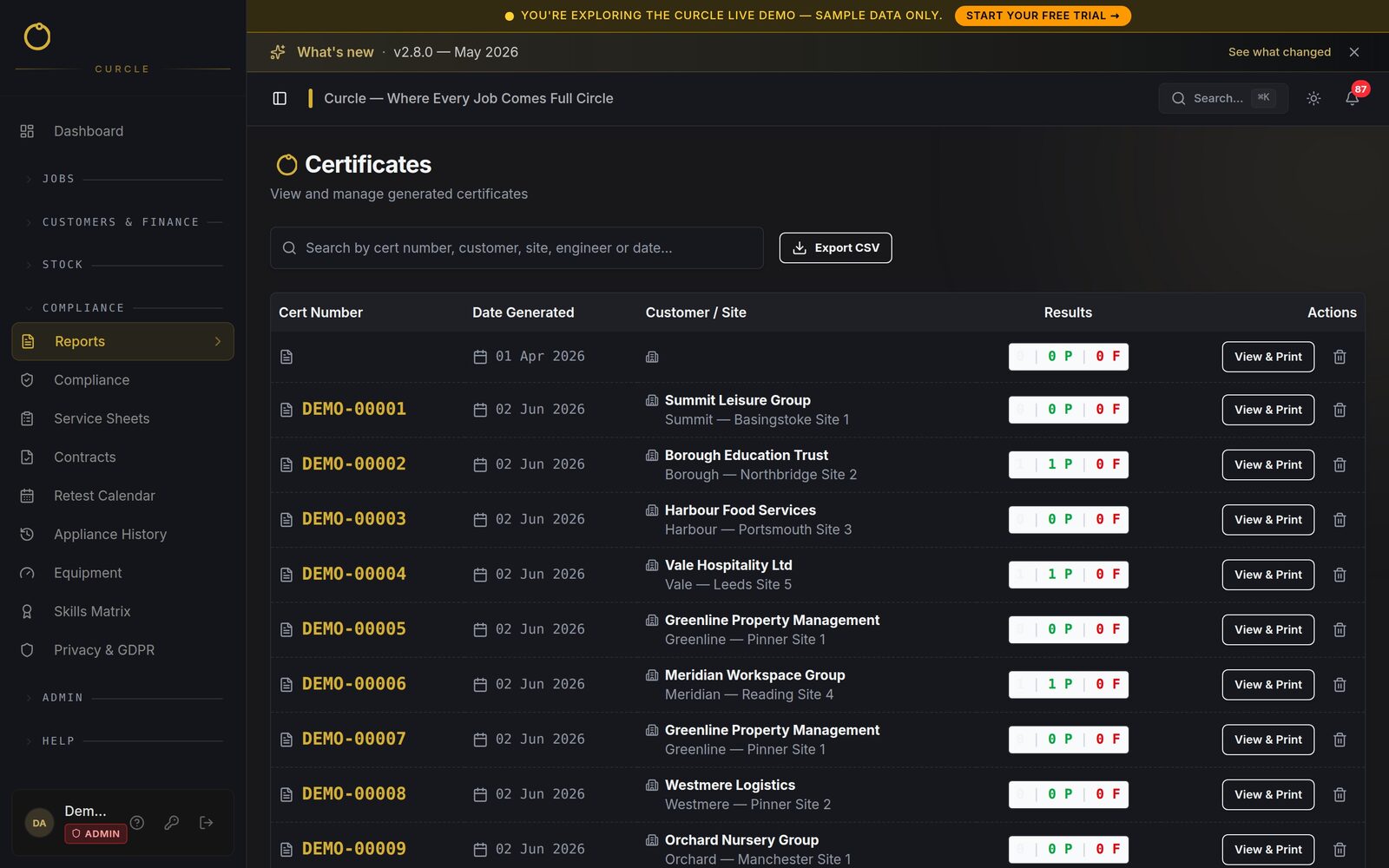Open Service Sheets page
The image size is (1389, 868).
pyautogui.click(x=122, y=418)
